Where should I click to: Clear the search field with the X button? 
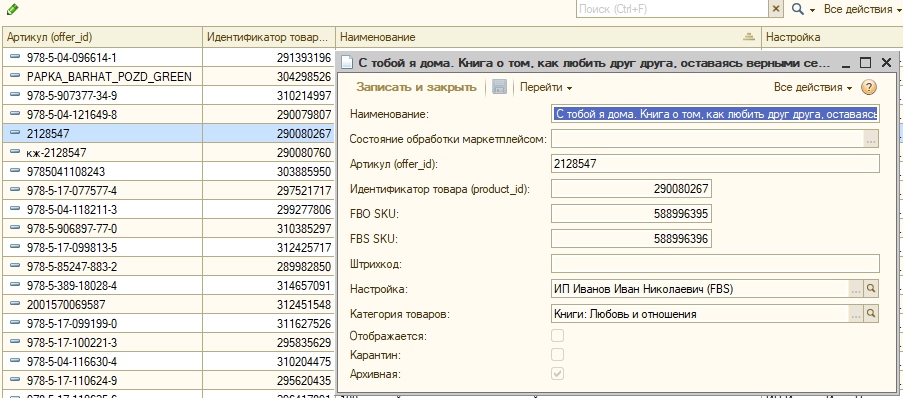point(776,9)
